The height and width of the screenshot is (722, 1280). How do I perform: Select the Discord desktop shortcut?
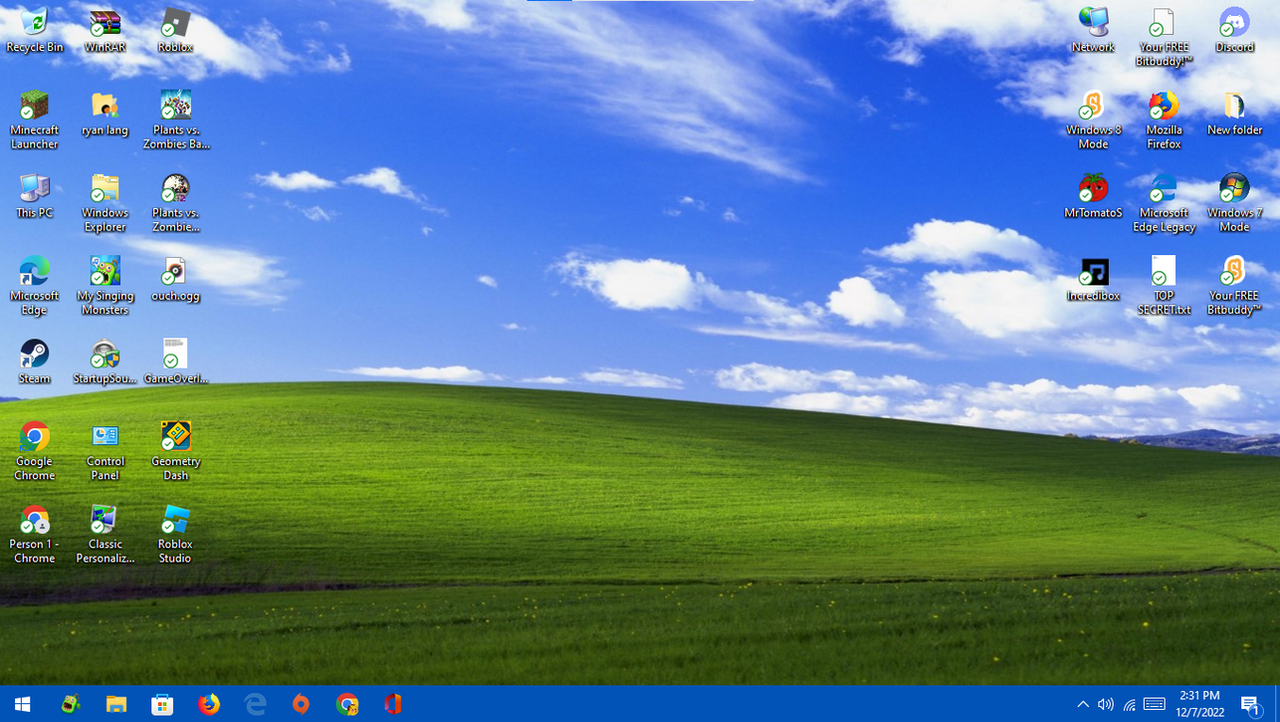tap(1234, 31)
